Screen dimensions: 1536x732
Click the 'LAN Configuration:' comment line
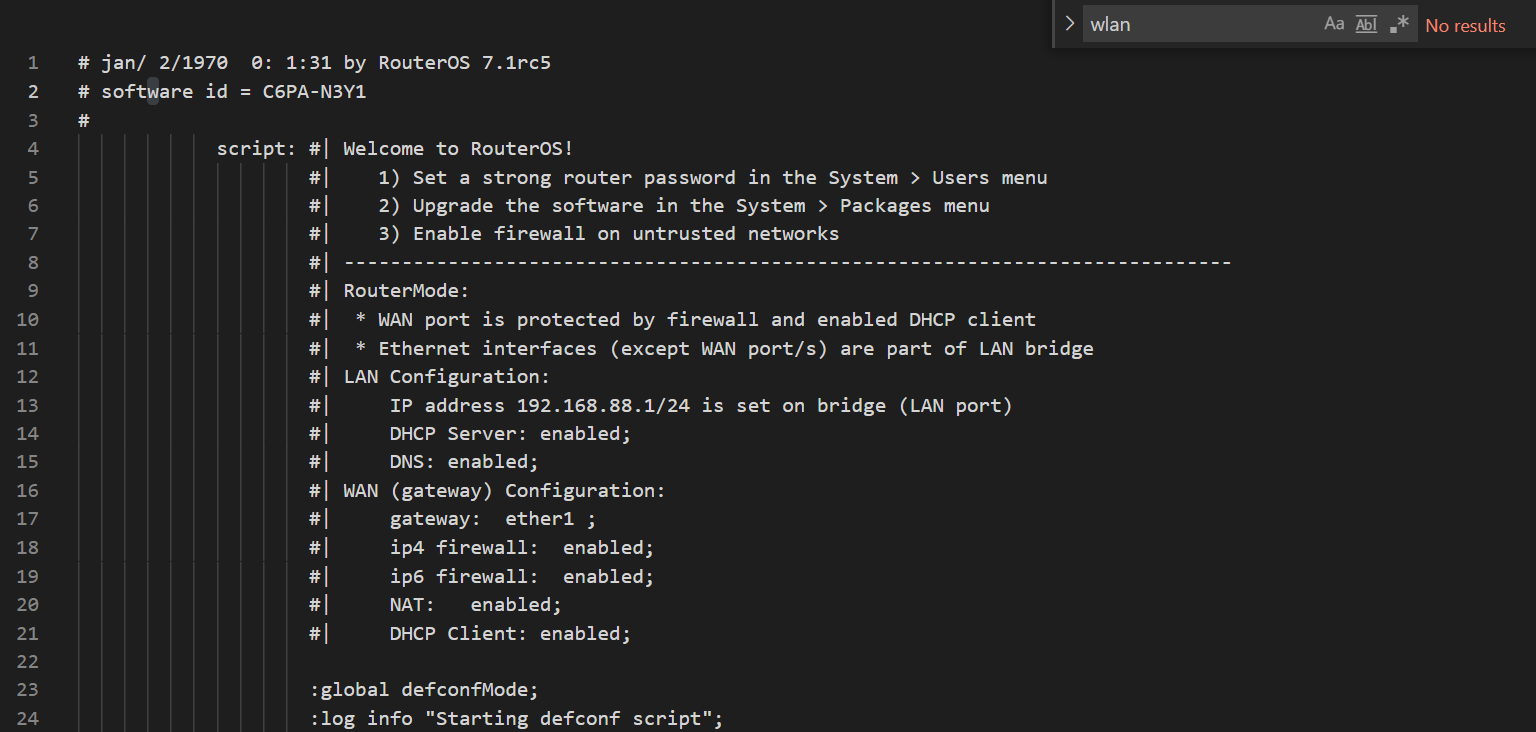(x=446, y=377)
